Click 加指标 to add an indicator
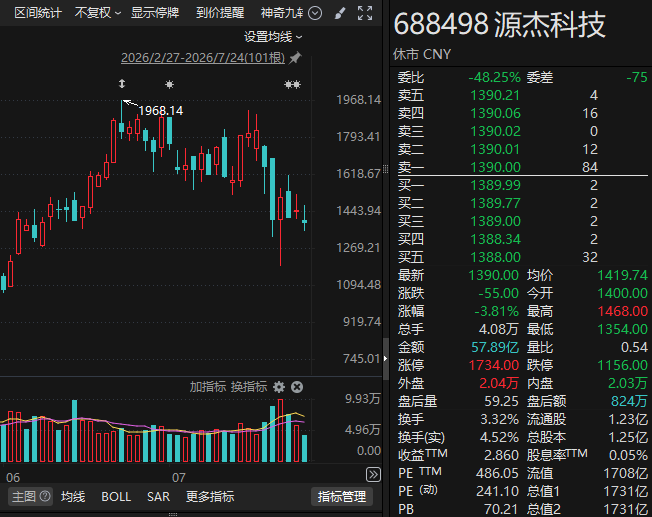652x517 pixels. [207, 387]
